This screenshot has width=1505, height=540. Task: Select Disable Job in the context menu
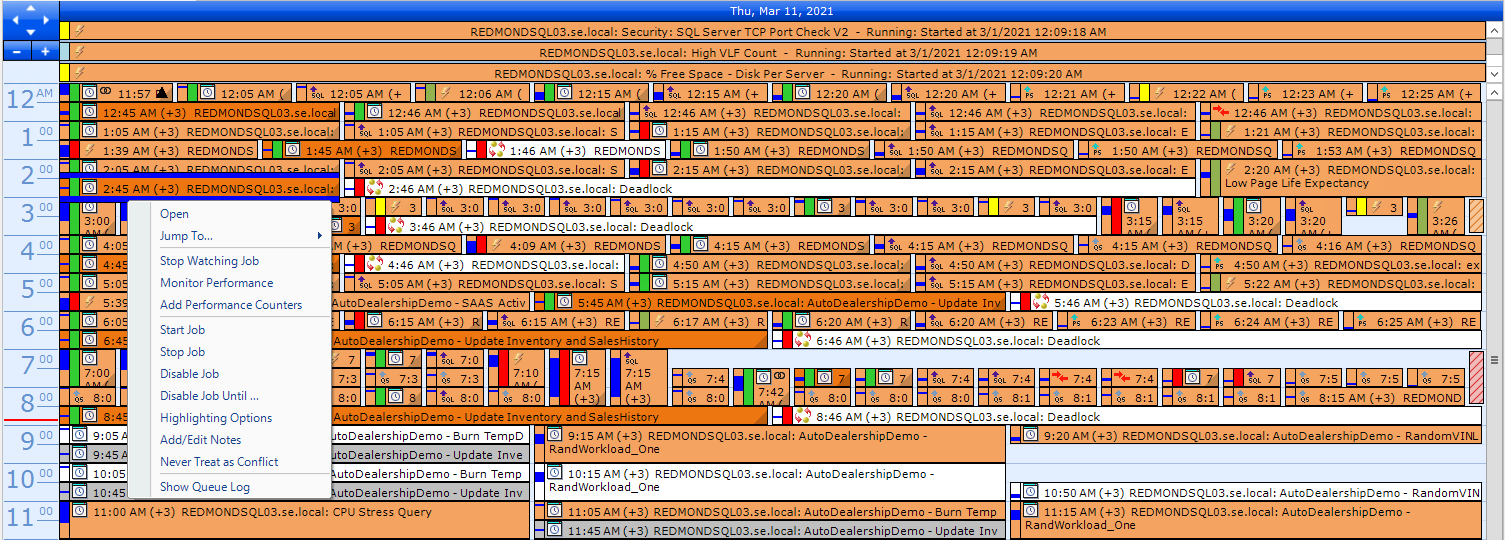(189, 374)
